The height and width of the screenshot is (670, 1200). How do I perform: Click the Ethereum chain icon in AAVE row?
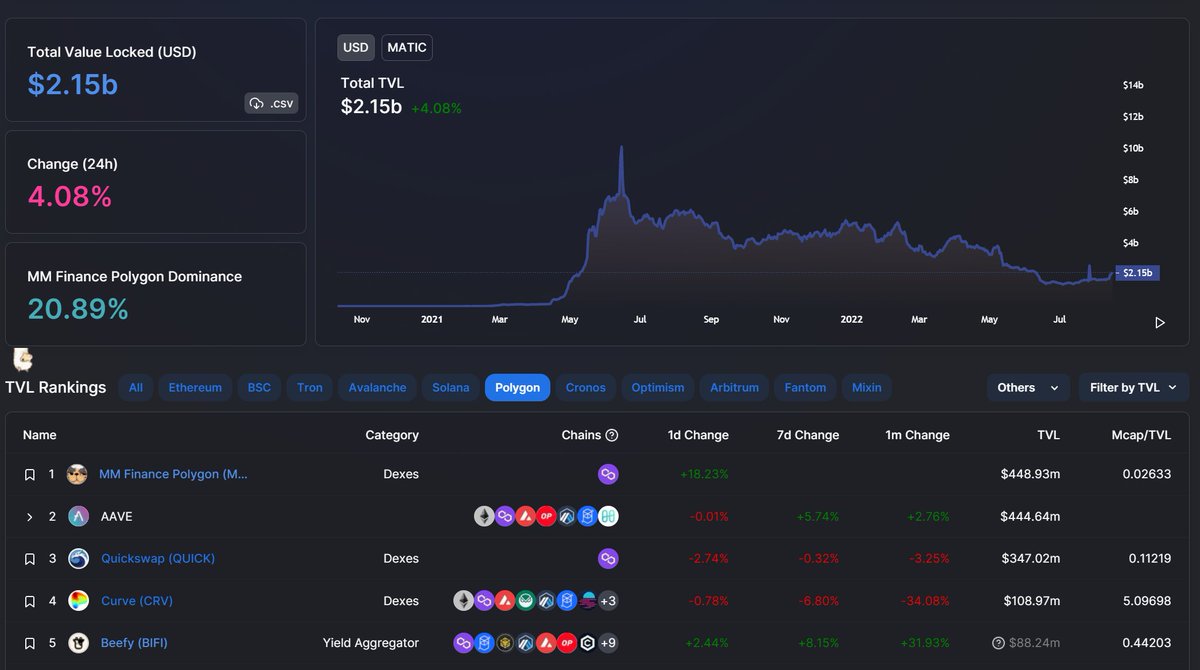pos(484,517)
